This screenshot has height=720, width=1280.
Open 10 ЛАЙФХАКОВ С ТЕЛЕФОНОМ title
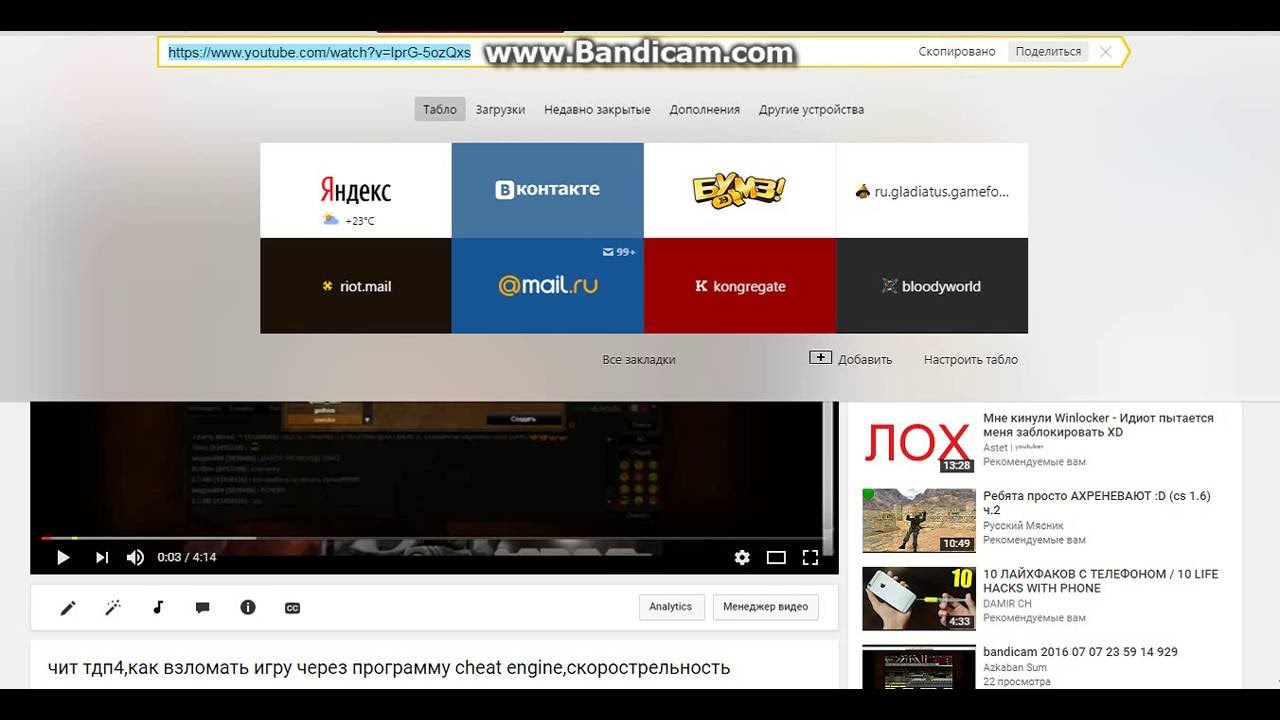tap(1101, 581)
